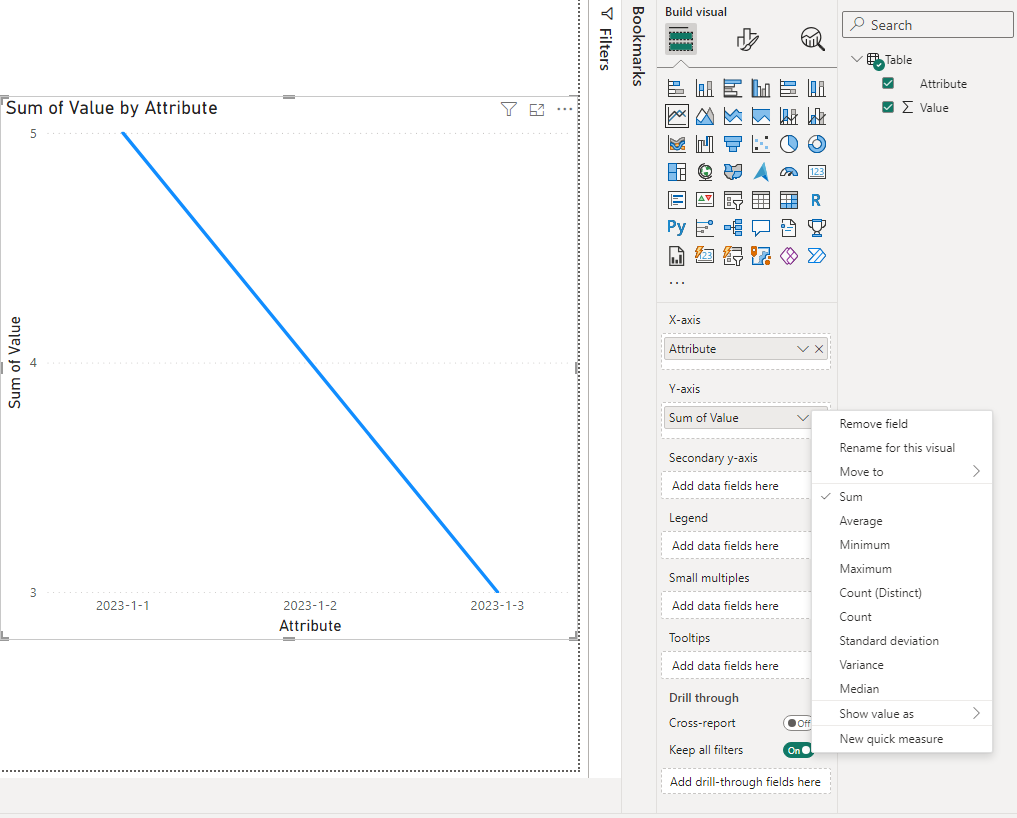Collapse the Table tree node

856,59
